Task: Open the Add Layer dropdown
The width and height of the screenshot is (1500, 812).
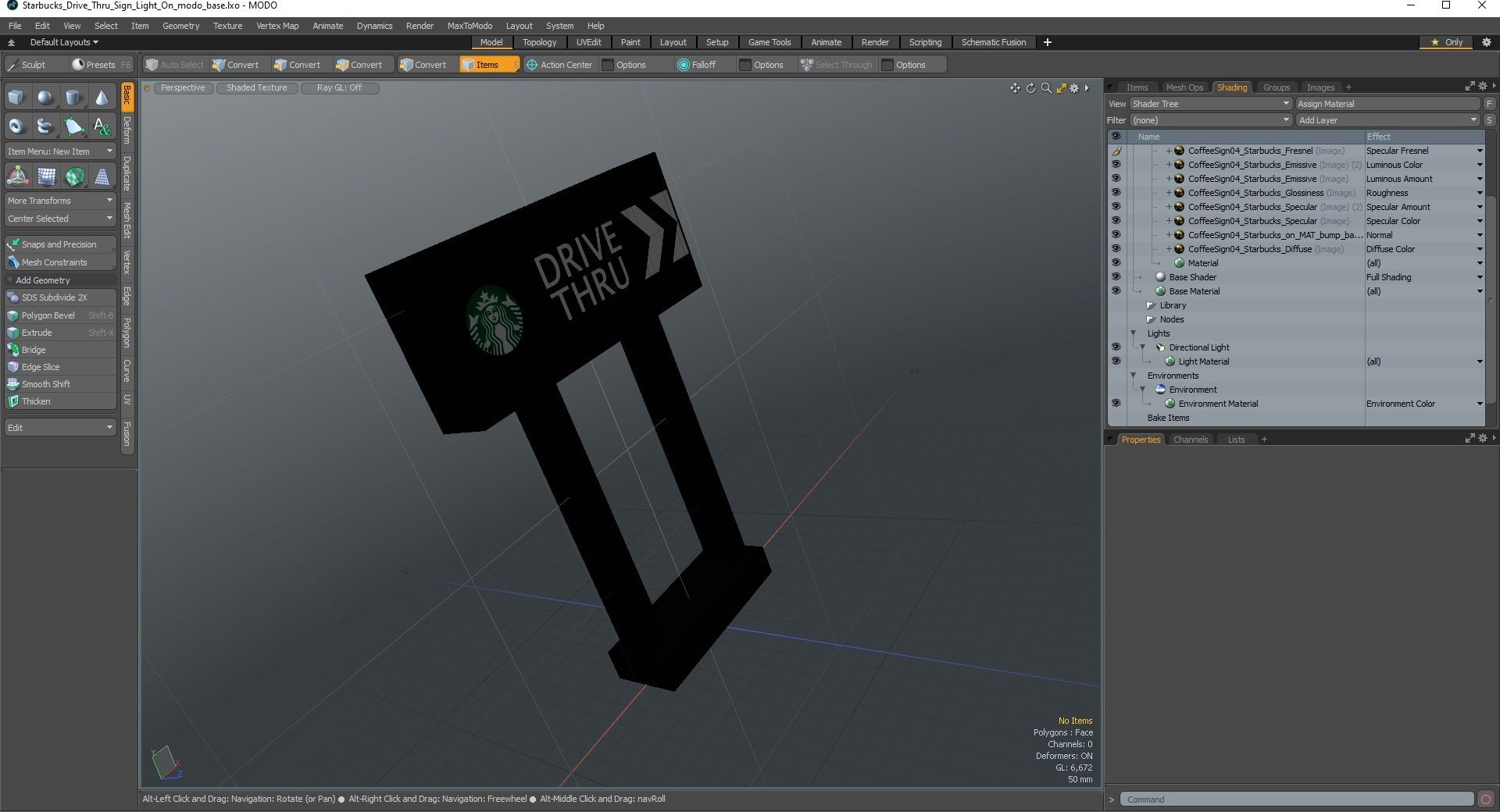Action: tap(1387, 120)
